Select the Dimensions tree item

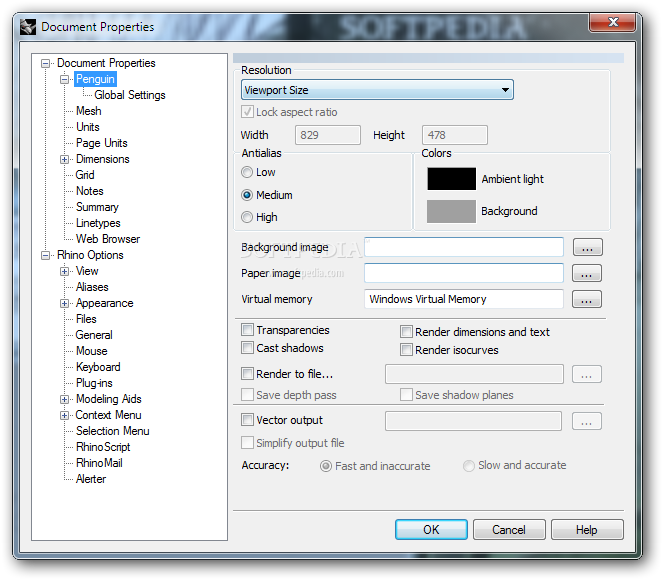point(102,159)
